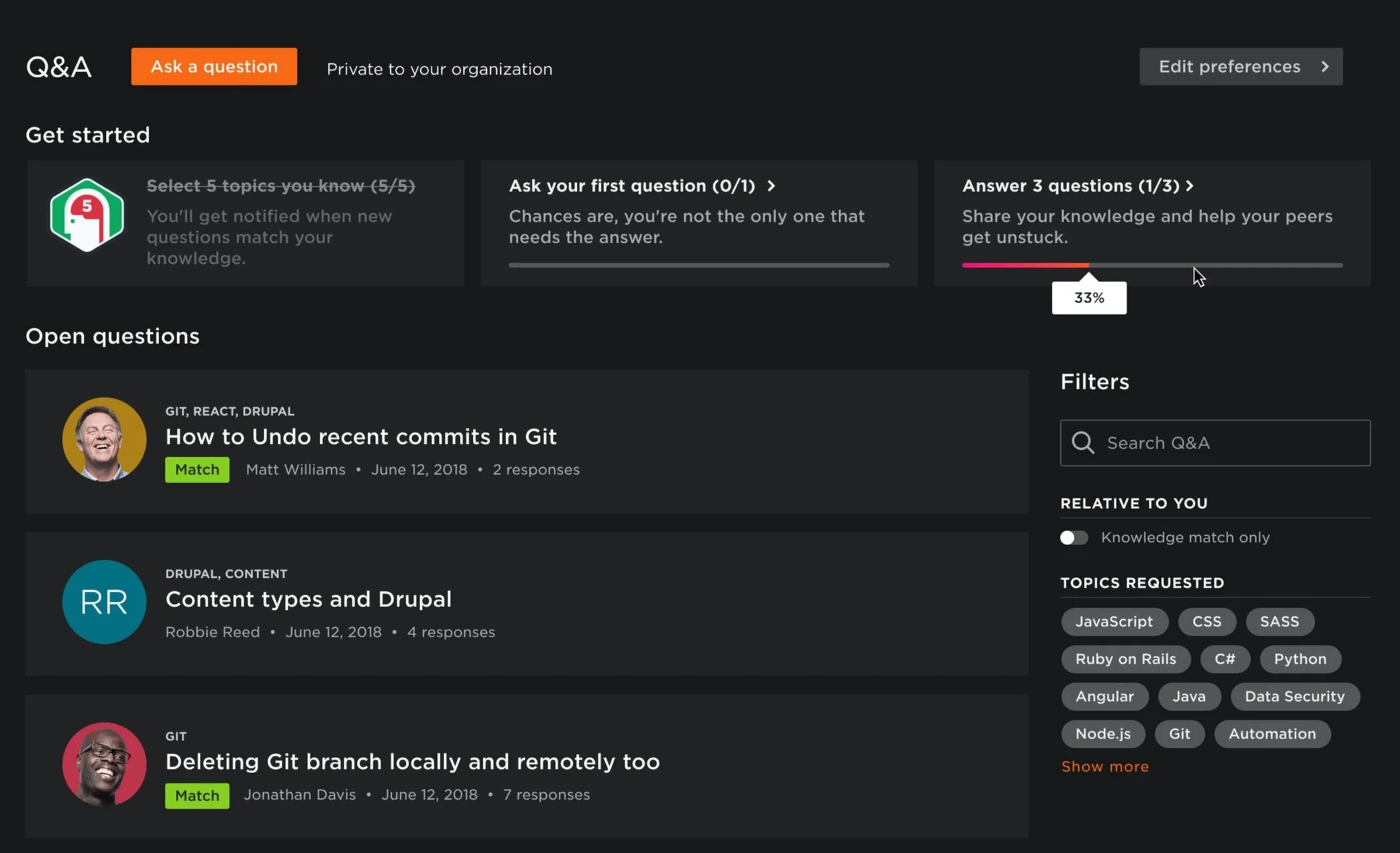This screenshot has width=1400, height=853.
Task: Expand Answer 3 questions chevron
Action: pyautogui.click(x=1190, y=186)
